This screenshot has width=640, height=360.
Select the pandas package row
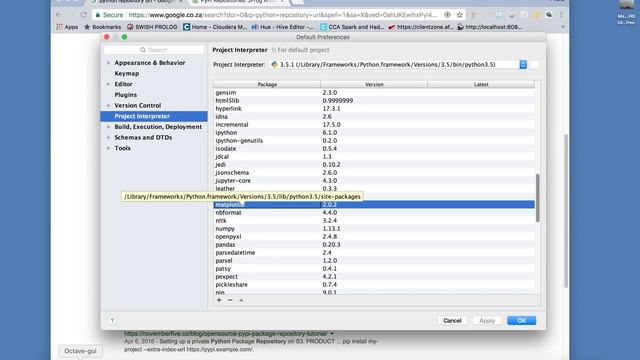(374, 244)
